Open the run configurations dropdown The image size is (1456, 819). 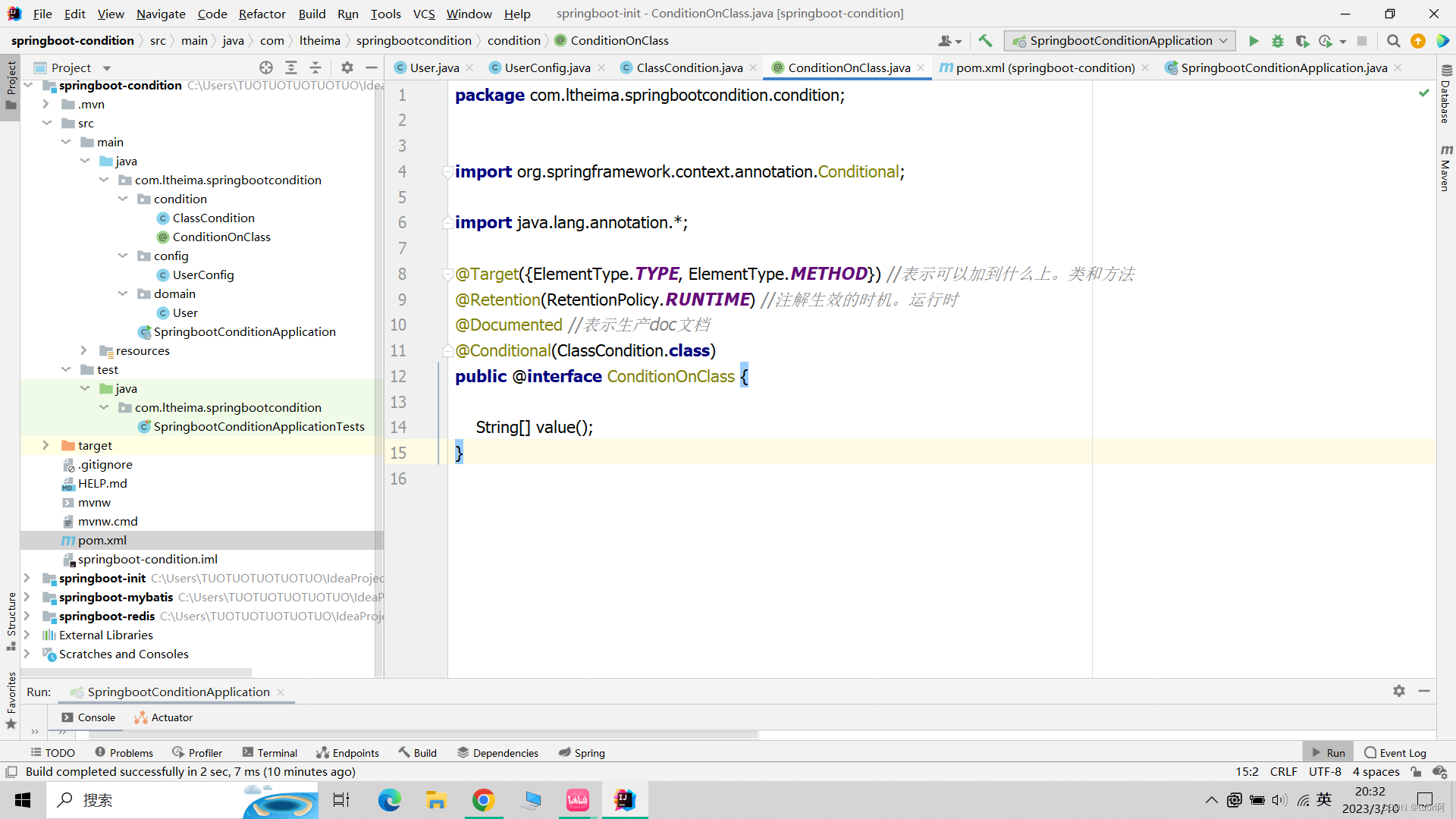click(1224, 40)
